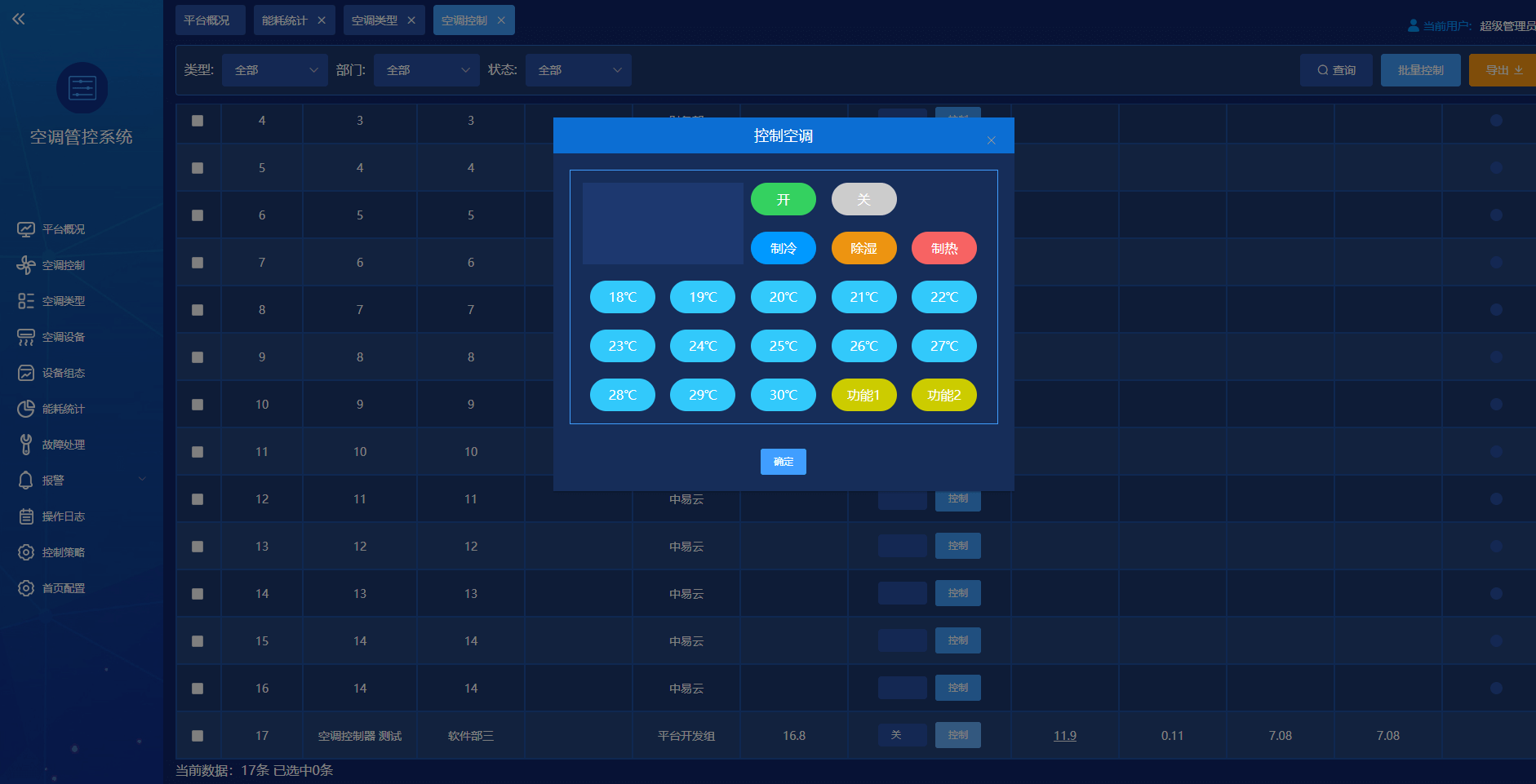The image size is (1536, 784).
Task: Click 控制 button in row 13
Action: pyautogui.click(x=958, y=546)
